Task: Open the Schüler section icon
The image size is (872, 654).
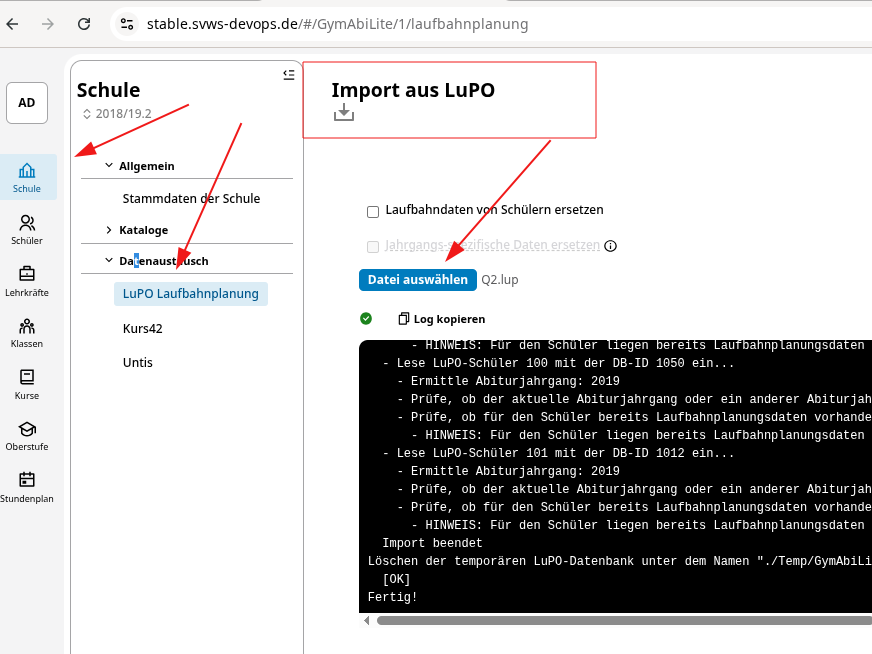Action: (x=27, y=229)
